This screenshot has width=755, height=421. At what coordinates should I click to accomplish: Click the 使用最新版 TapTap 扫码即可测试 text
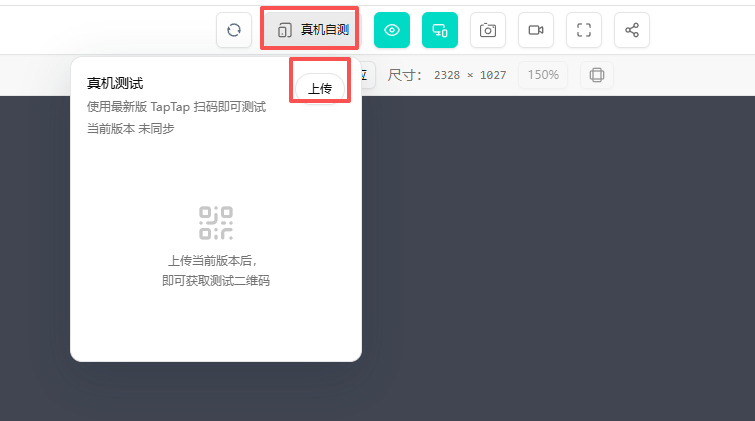click(x=176, y=106)
